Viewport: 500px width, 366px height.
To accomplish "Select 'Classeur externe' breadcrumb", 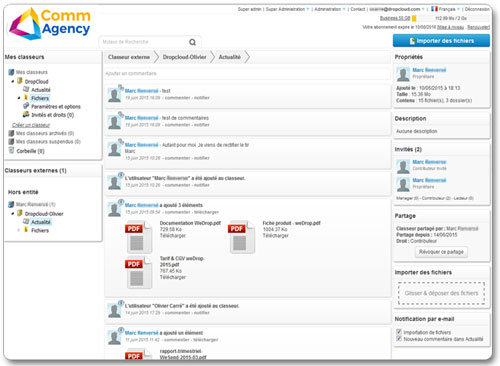I will 129,57.
